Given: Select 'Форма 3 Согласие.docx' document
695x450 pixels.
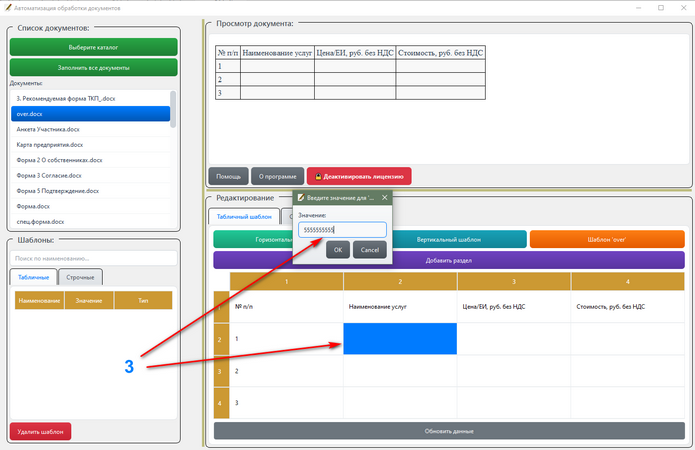Looking at the screenshot, I should click(x=90, y=176).
